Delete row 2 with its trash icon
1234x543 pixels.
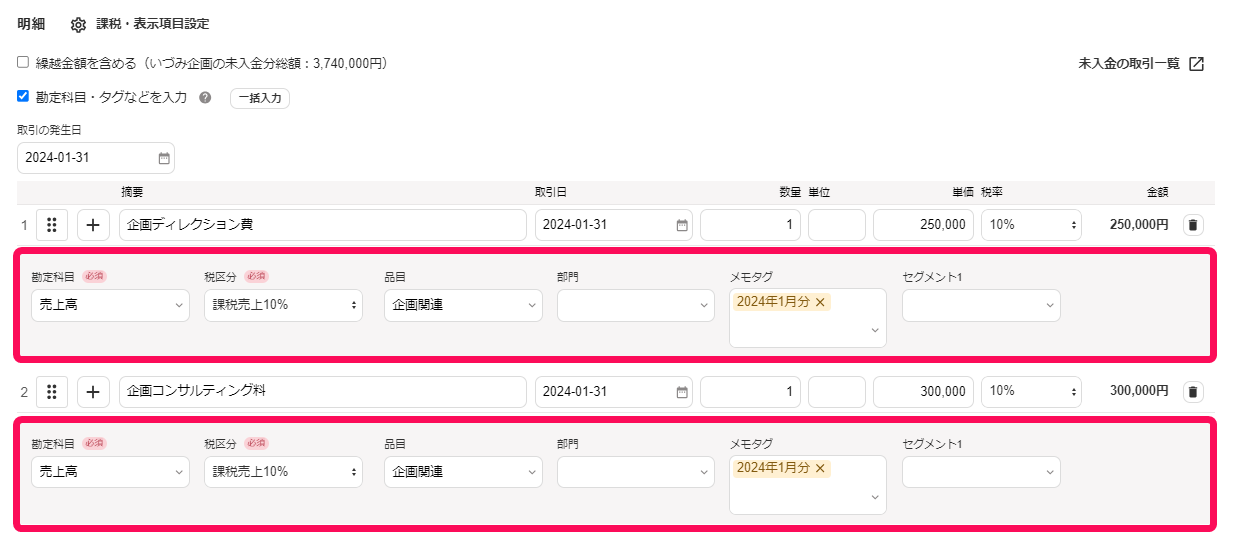click(x=1193, y=392)
